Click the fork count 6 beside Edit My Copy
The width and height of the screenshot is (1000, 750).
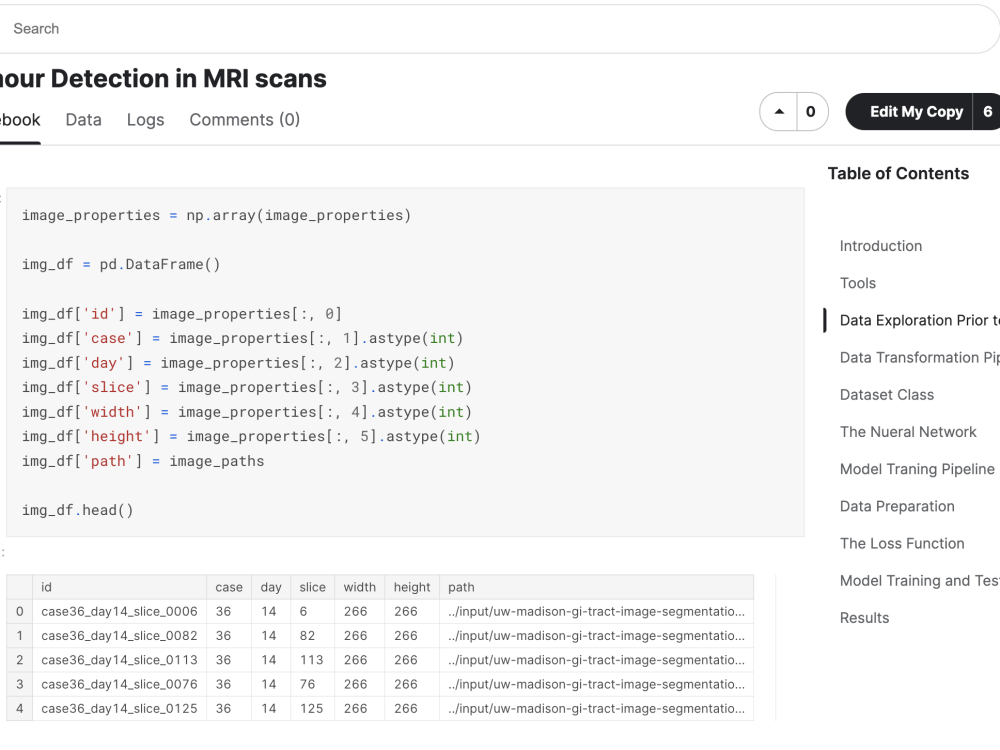point(987,112)
